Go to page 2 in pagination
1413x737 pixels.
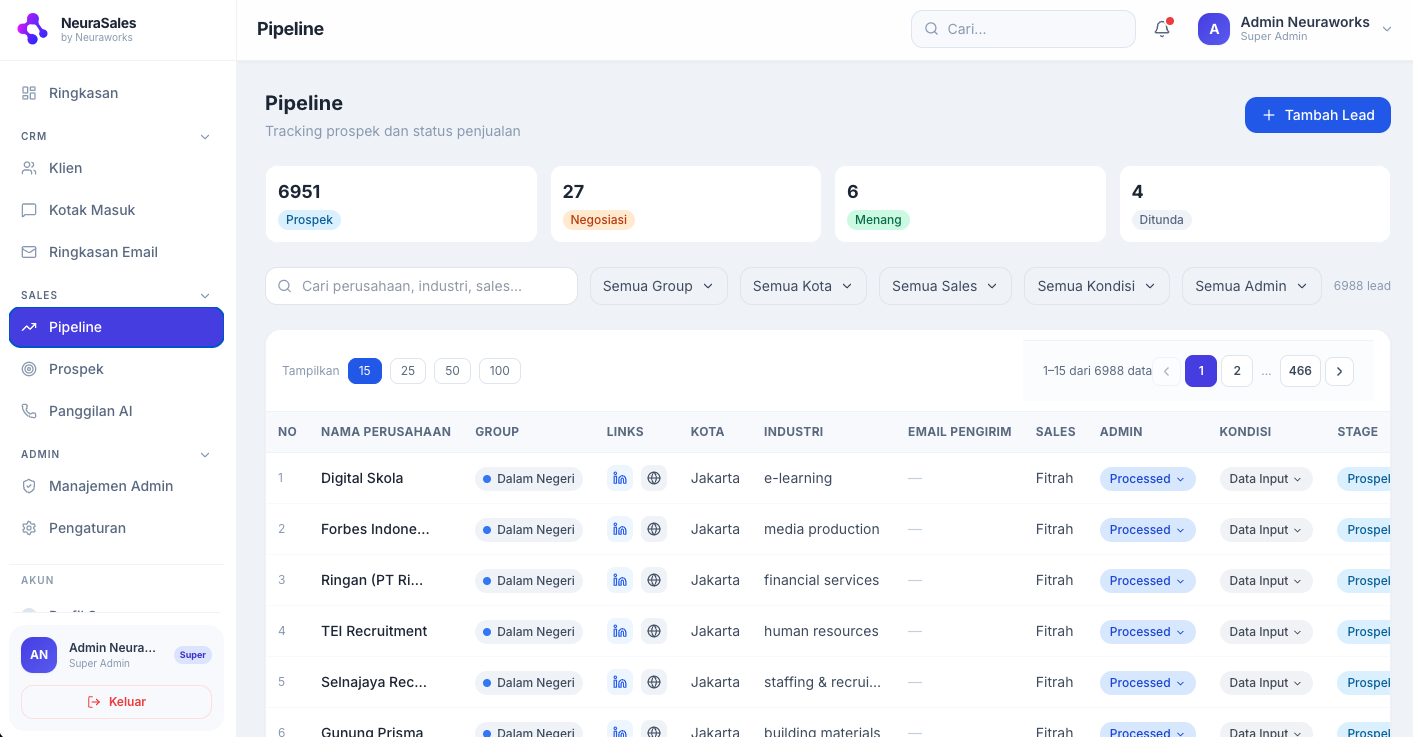[x=1237, y=371]
